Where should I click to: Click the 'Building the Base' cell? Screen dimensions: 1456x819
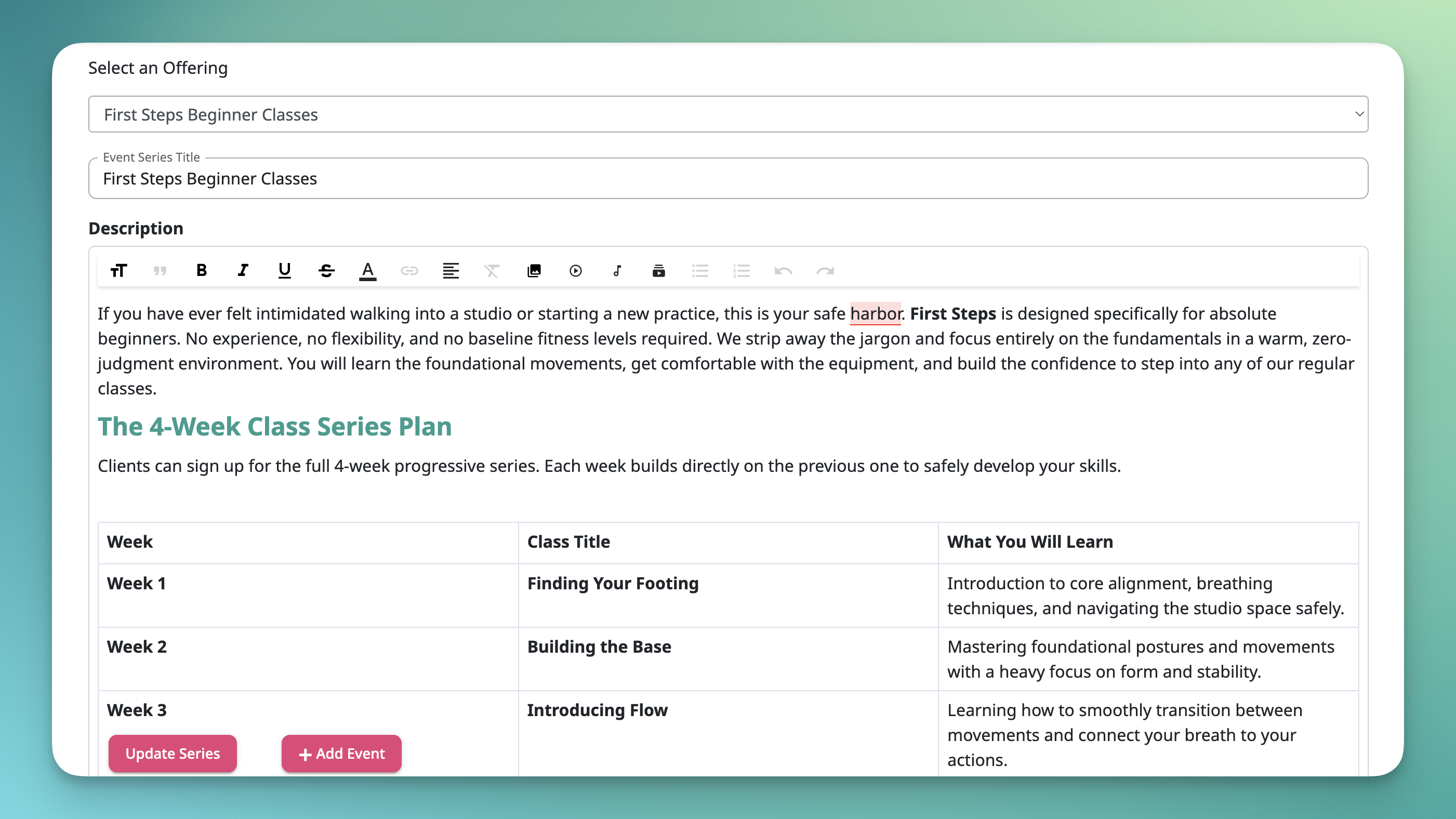pyautogui.click(x=728, y=659)
